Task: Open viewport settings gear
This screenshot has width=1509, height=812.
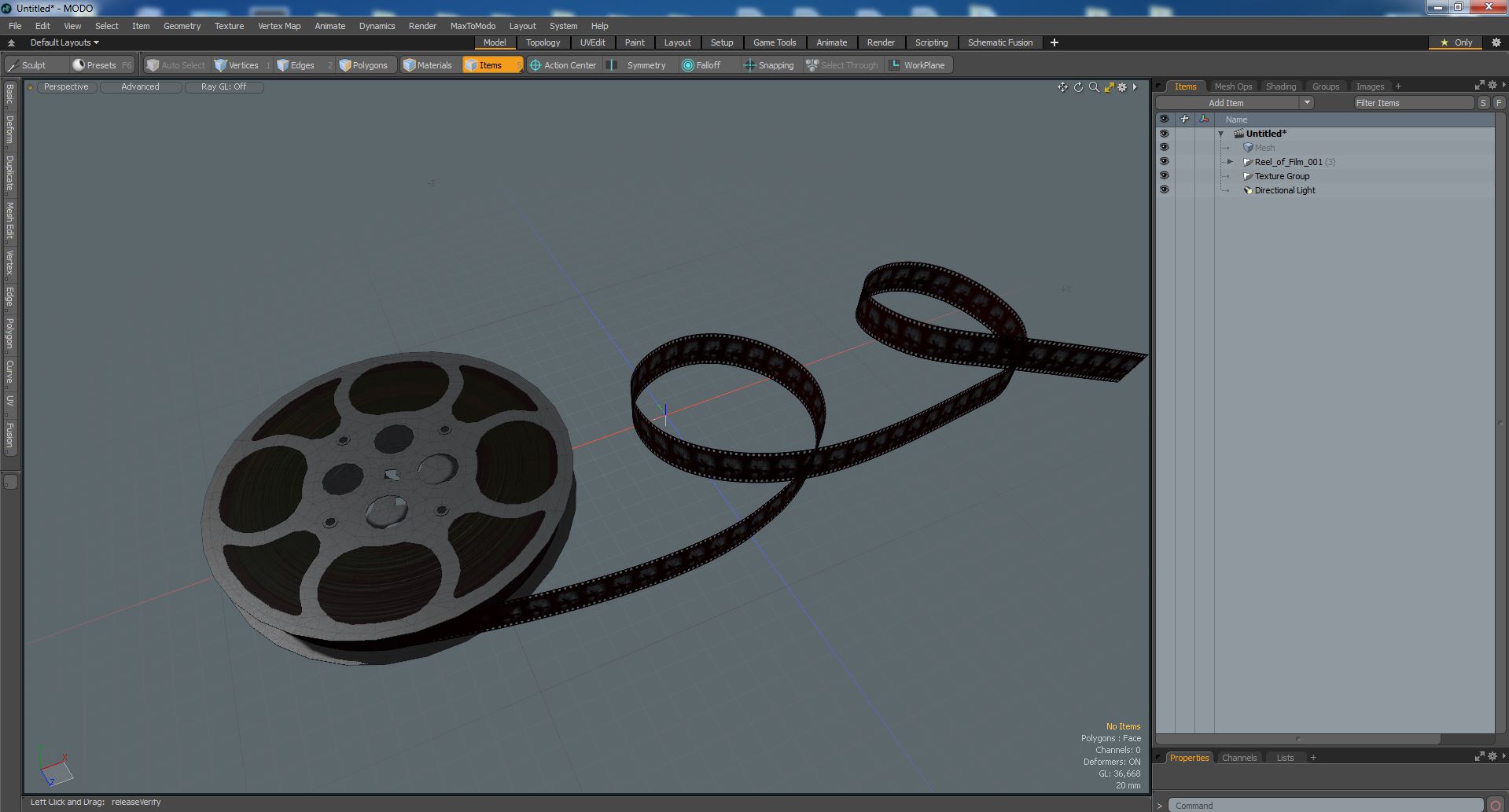Action: coord(1123,87)
